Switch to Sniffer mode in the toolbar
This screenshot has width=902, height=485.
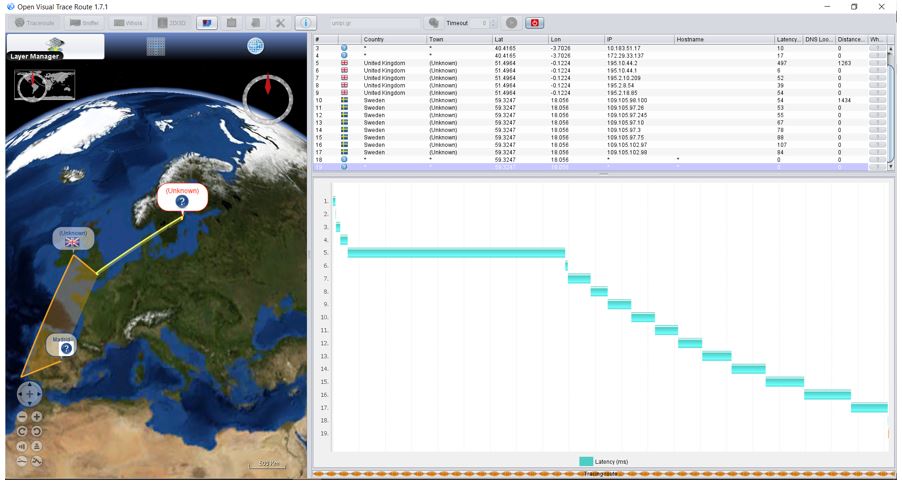pyautogui.click(x=84, y=23)
